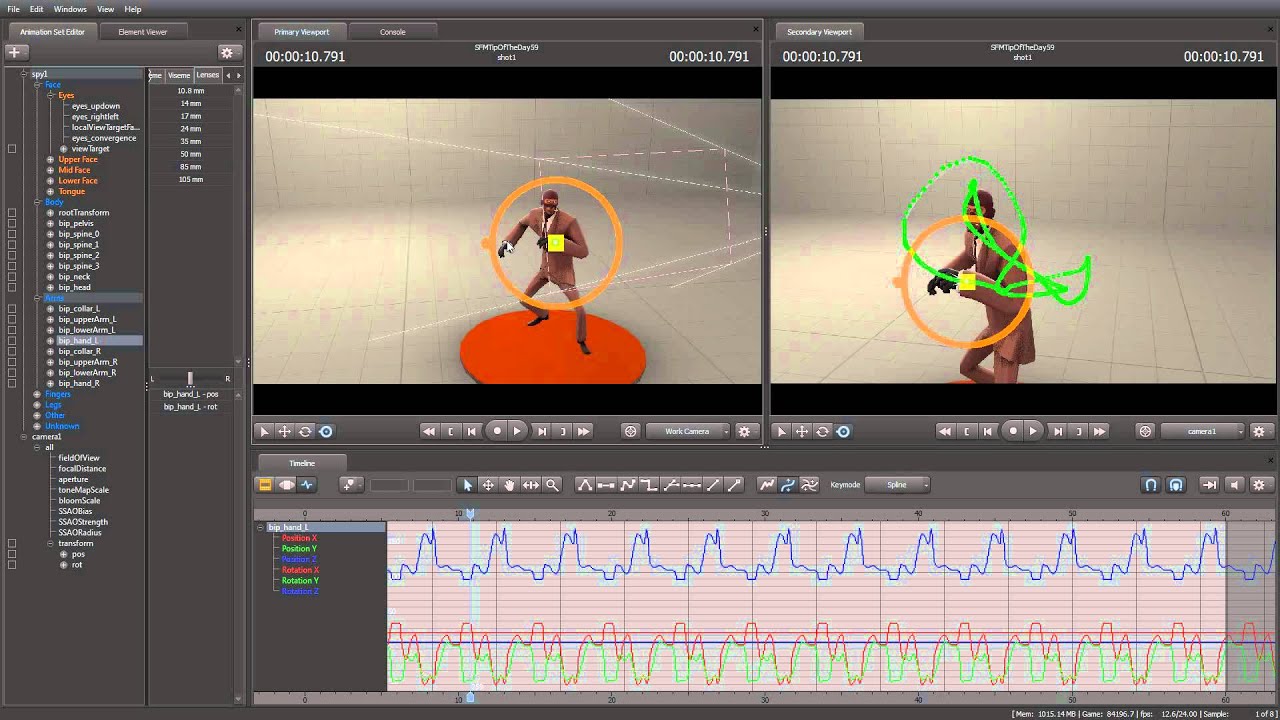
Task: Toggle the checkbox beside bip_collar_R
Action: coord(12,351)
